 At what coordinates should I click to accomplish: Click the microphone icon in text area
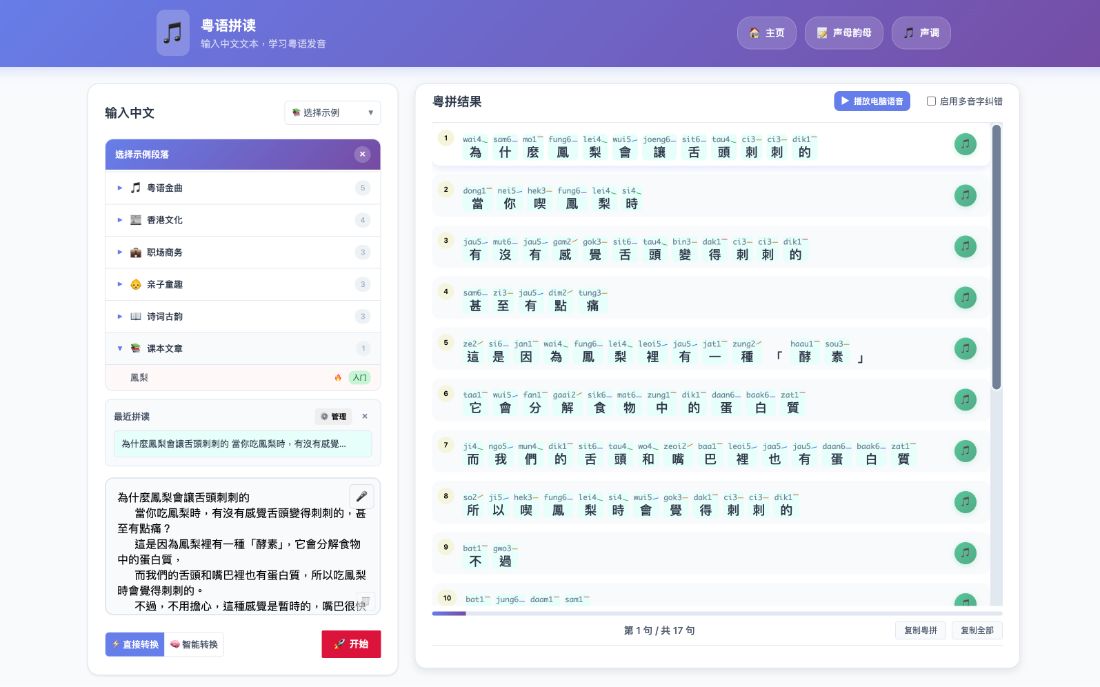point(361,496)
